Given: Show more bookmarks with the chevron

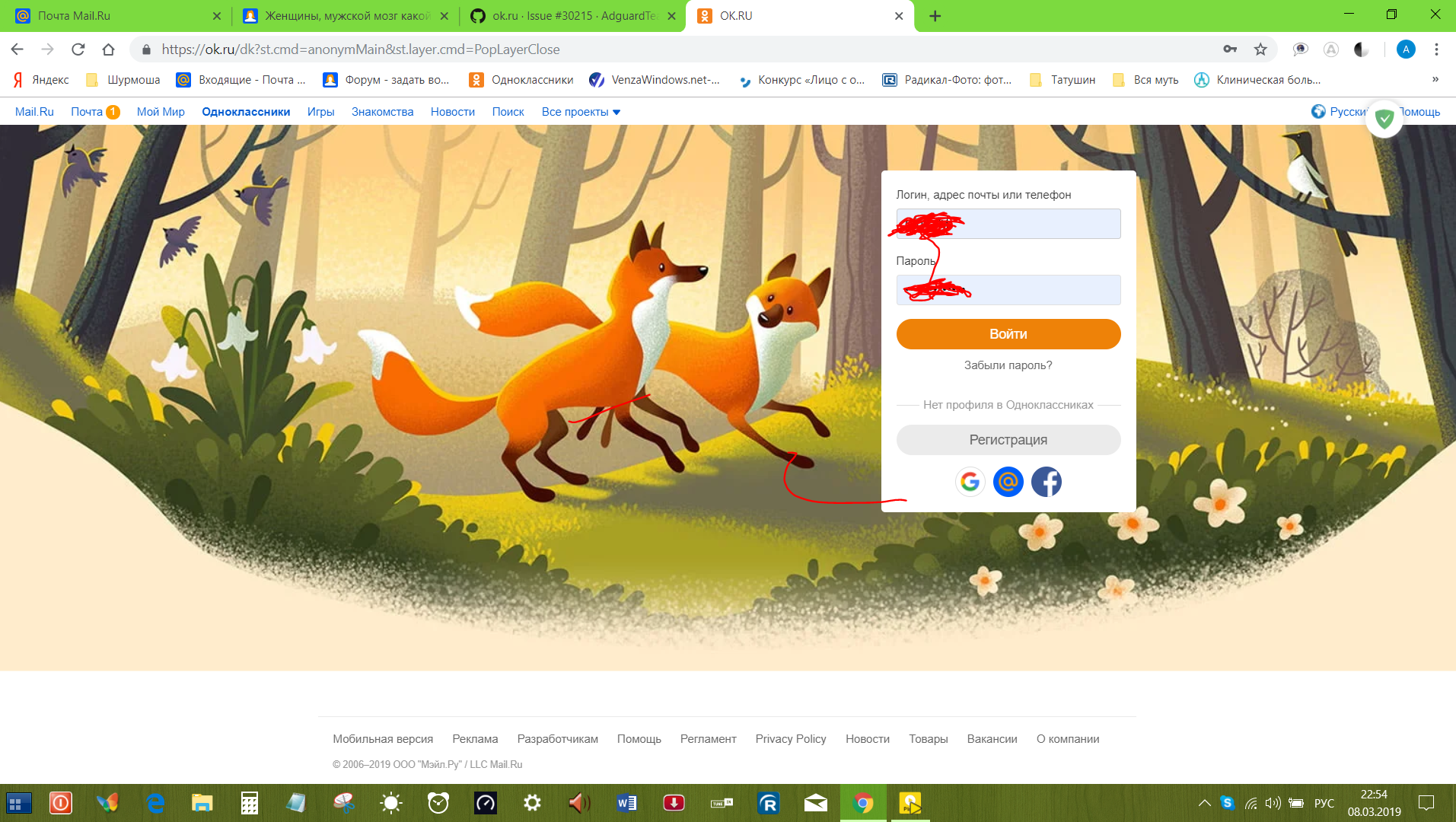Looking at the screenshot, I should pos(1435,80).
